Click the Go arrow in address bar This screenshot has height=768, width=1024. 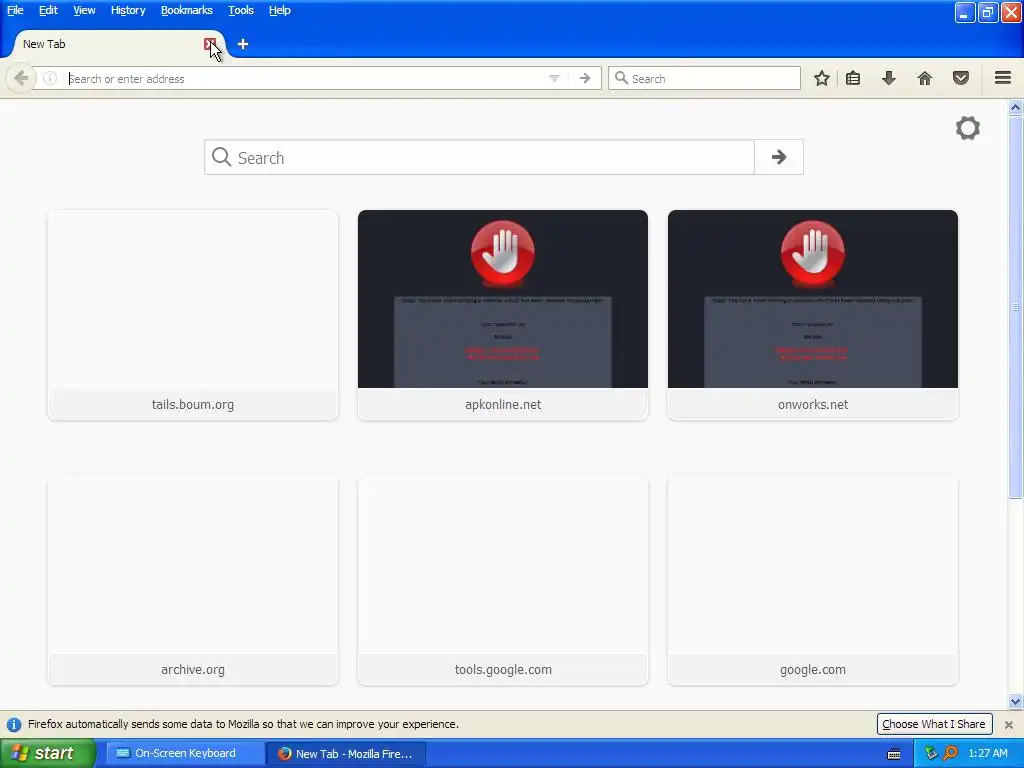(585, 78)
